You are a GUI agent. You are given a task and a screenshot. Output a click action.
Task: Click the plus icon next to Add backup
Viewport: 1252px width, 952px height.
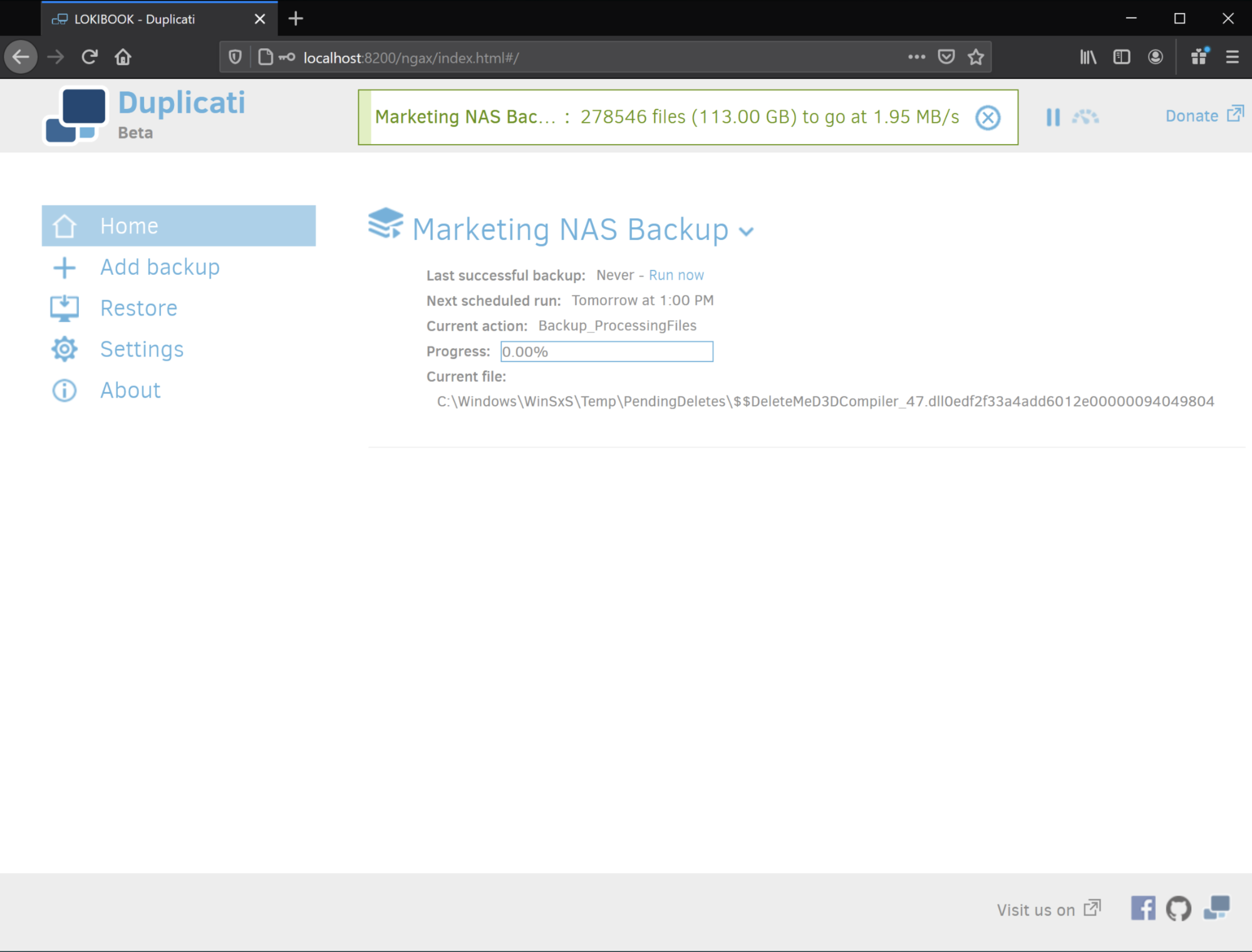pos(64,267)
